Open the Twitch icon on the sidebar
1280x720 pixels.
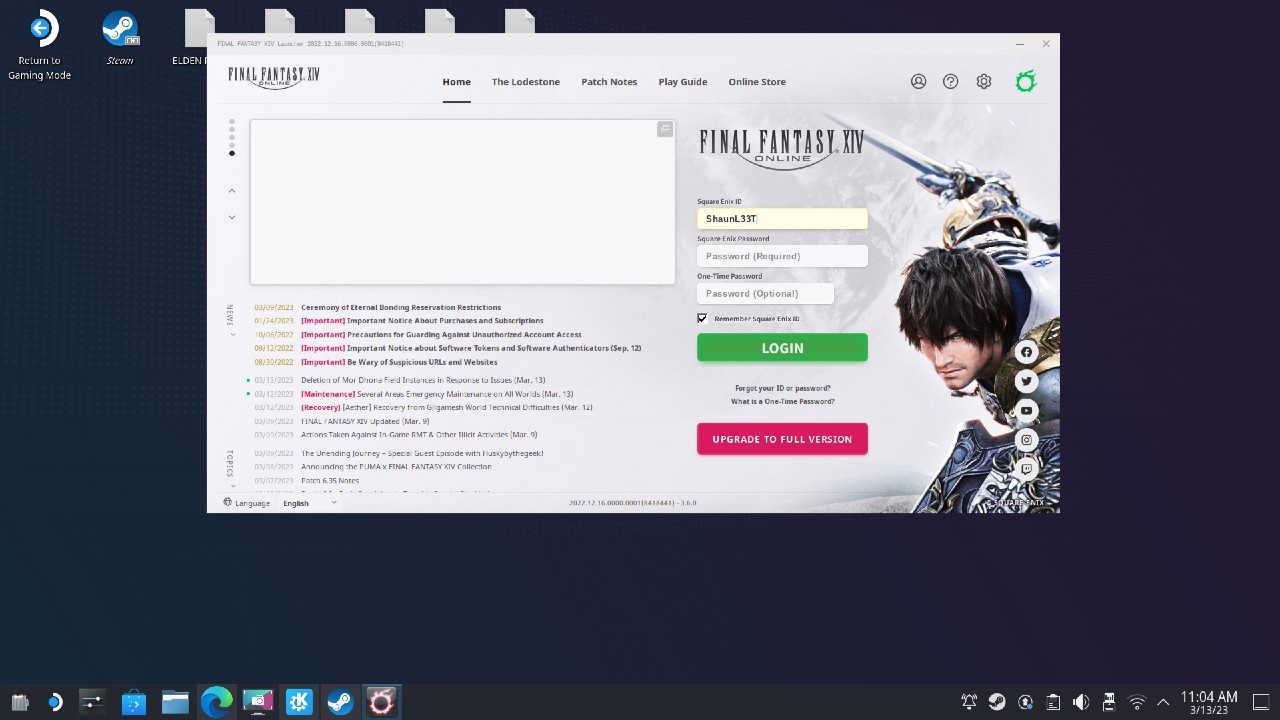1026,468
